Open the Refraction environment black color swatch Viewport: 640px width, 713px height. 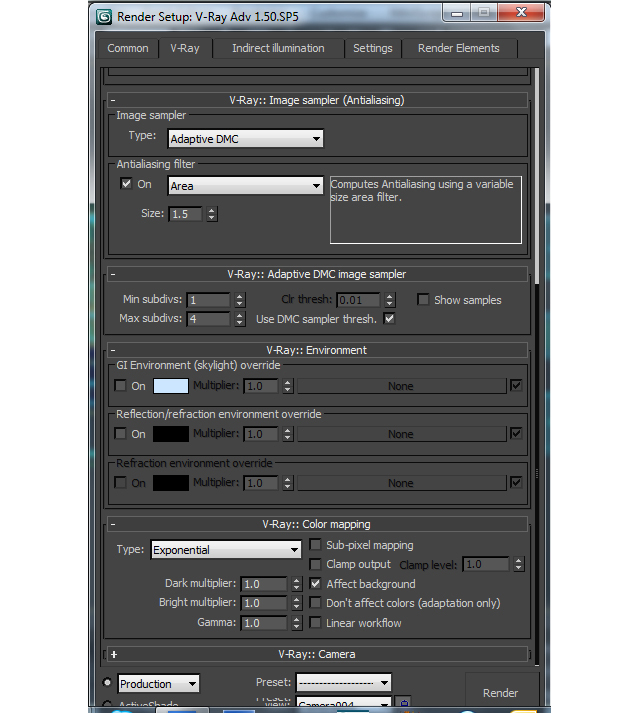coord(171,483)
